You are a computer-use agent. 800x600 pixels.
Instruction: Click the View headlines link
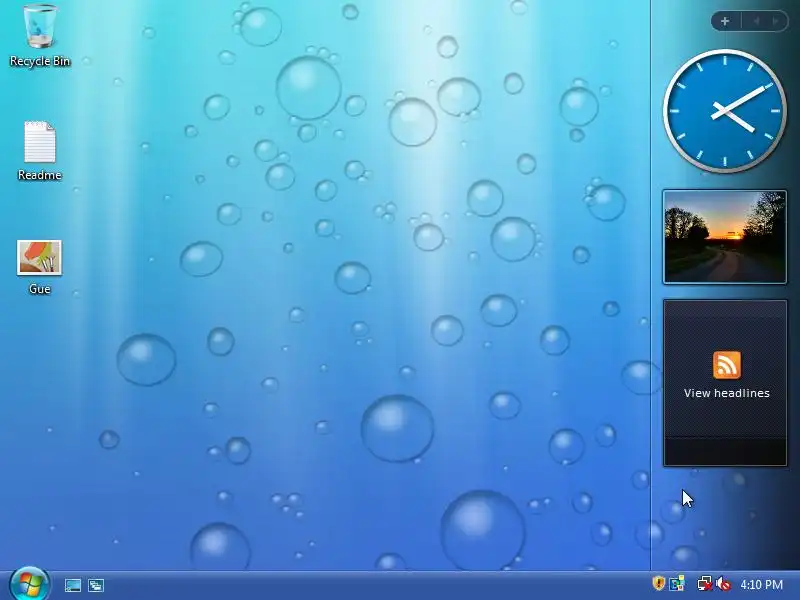[727, 393]
